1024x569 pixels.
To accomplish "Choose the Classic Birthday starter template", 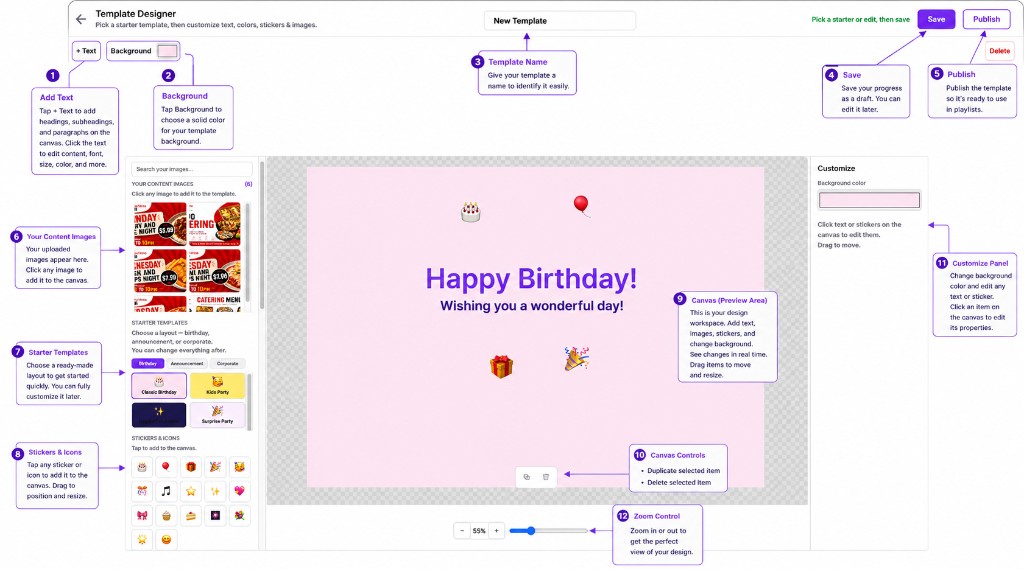I will [x=159, y=385].
